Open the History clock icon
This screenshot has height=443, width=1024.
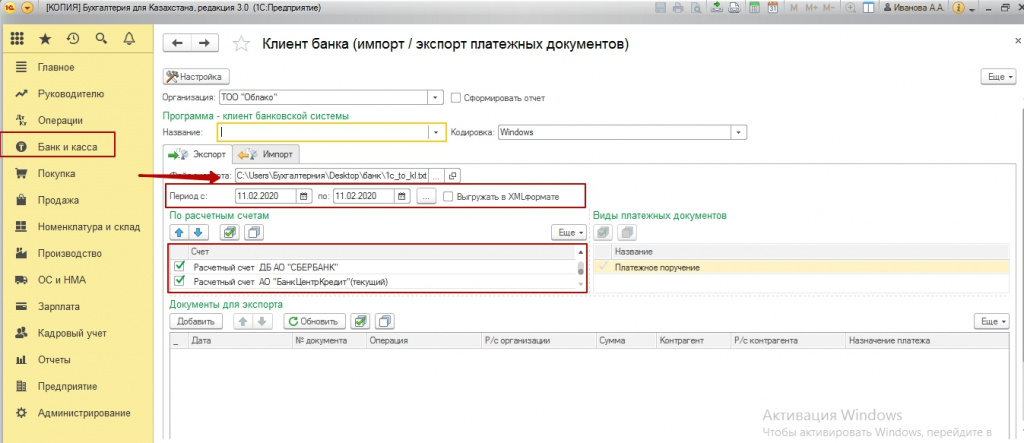[73, 39]
